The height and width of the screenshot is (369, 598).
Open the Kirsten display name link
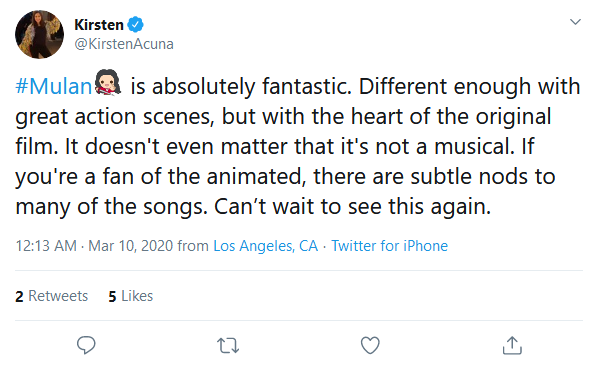pos(99,25)
